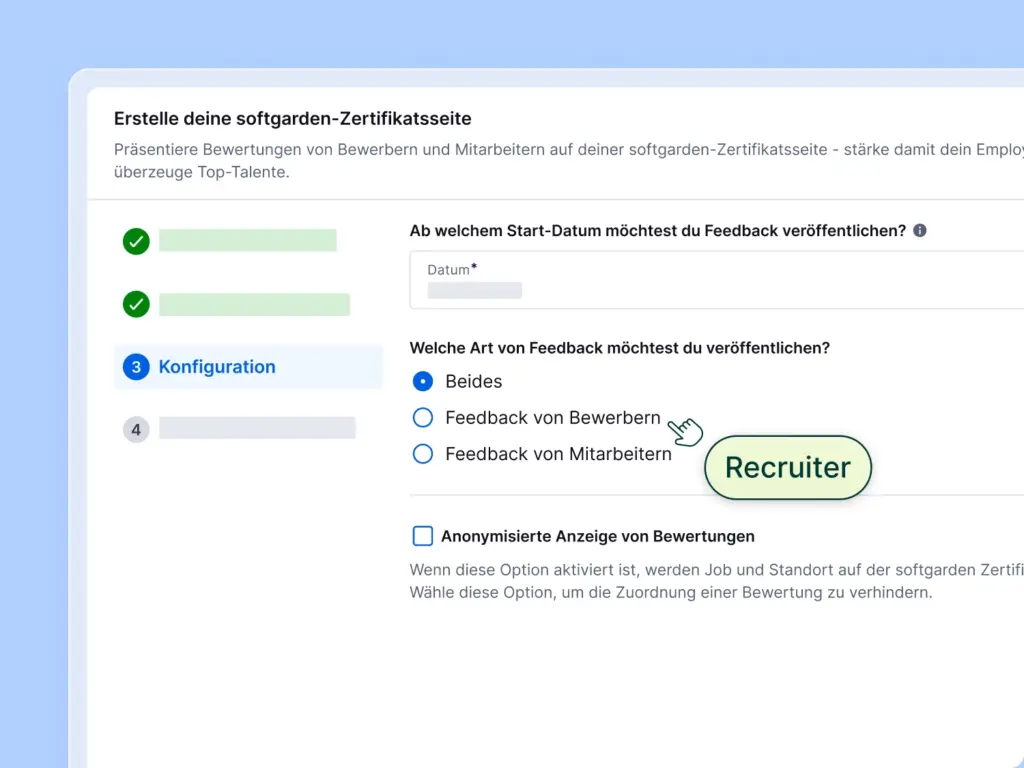Click the step 3 number badge
The image size is (1024, 768).
pos(135,367)
